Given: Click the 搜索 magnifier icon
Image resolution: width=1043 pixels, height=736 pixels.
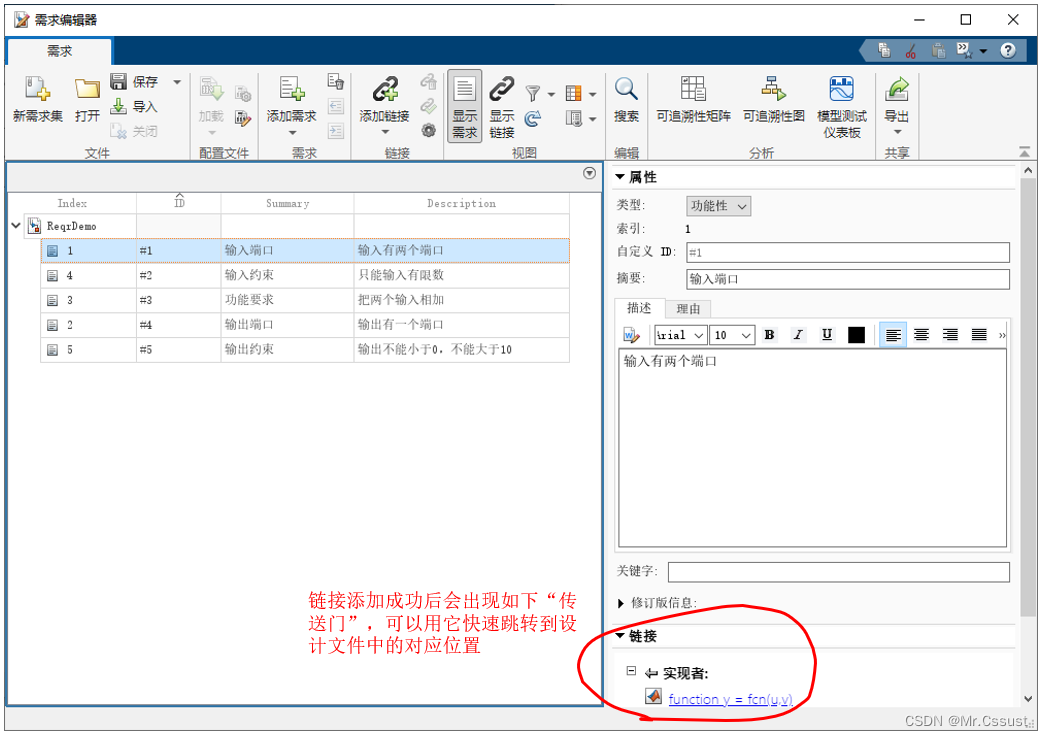Looking at the screenshot, I should (x=626, y=91).
